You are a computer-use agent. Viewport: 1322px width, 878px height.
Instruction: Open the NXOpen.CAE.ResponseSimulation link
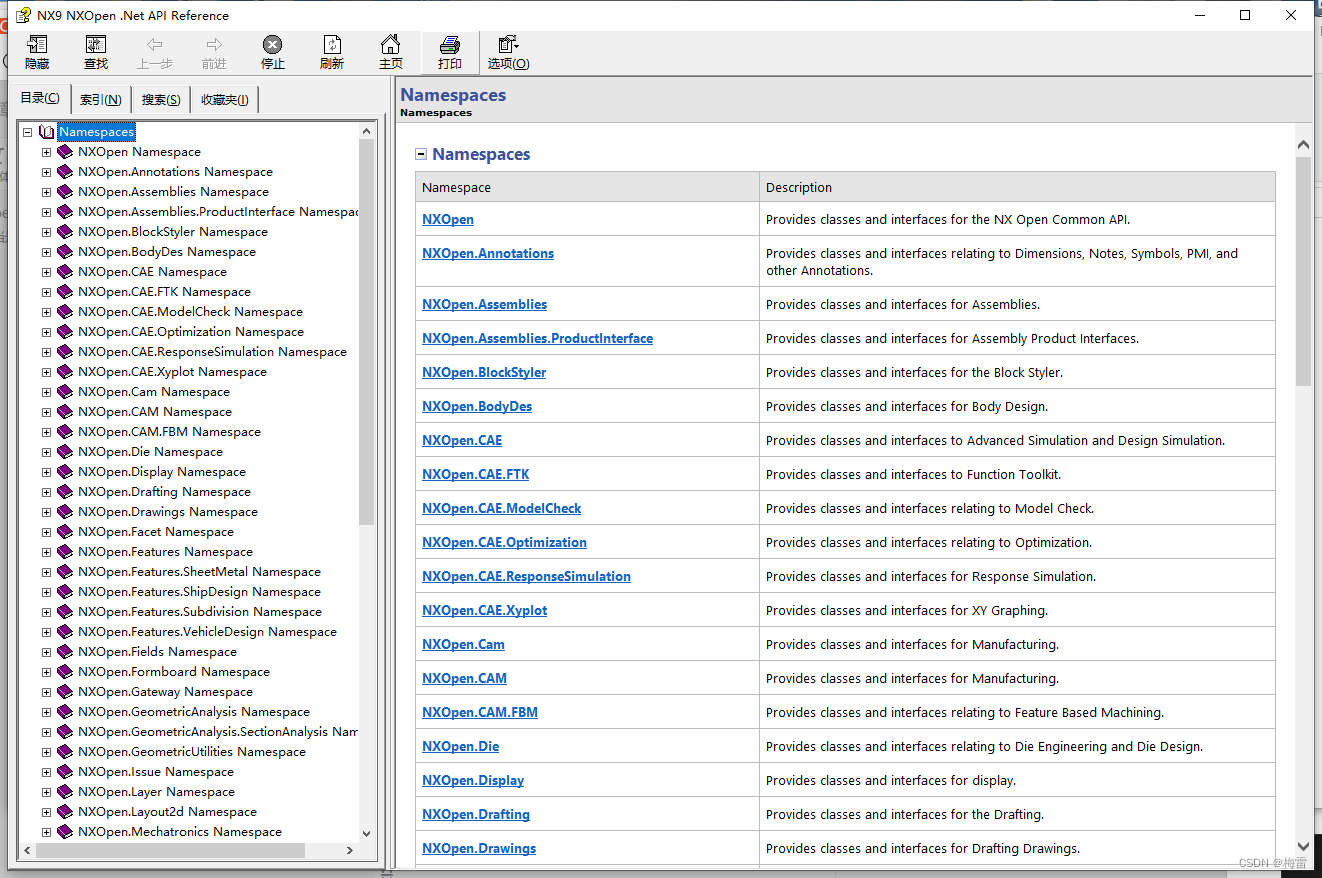click(526, 576)
